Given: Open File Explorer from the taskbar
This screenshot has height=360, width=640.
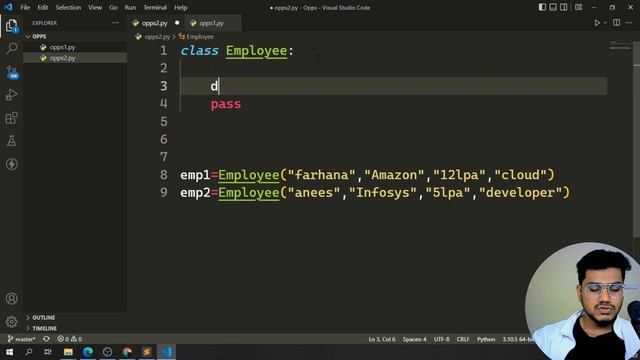Looking at the screenshot, I should coord(68,352).
